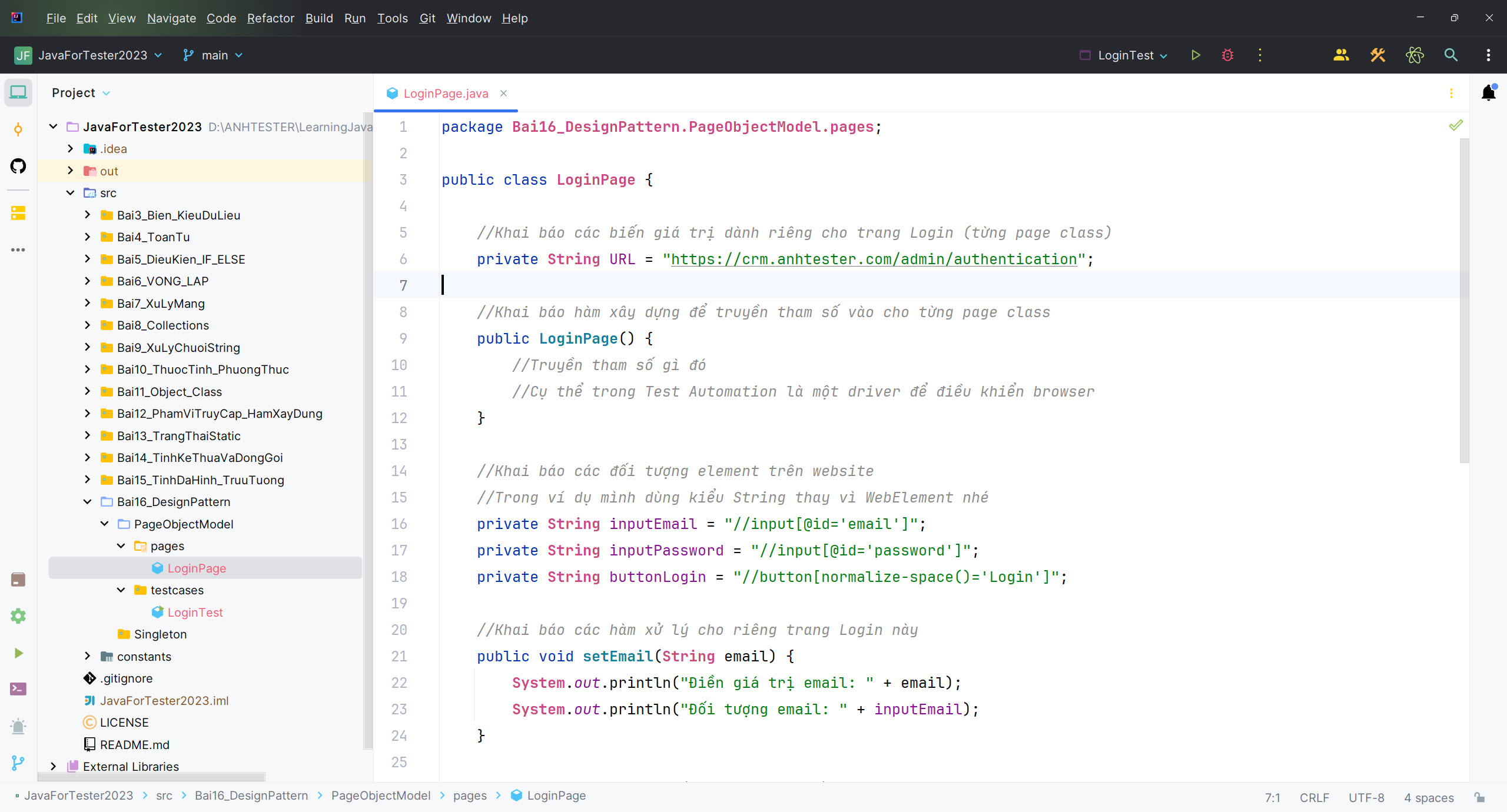Open the main branch dropdown
This screenshot has height=812, width=1507.
[x=213, y=55]
